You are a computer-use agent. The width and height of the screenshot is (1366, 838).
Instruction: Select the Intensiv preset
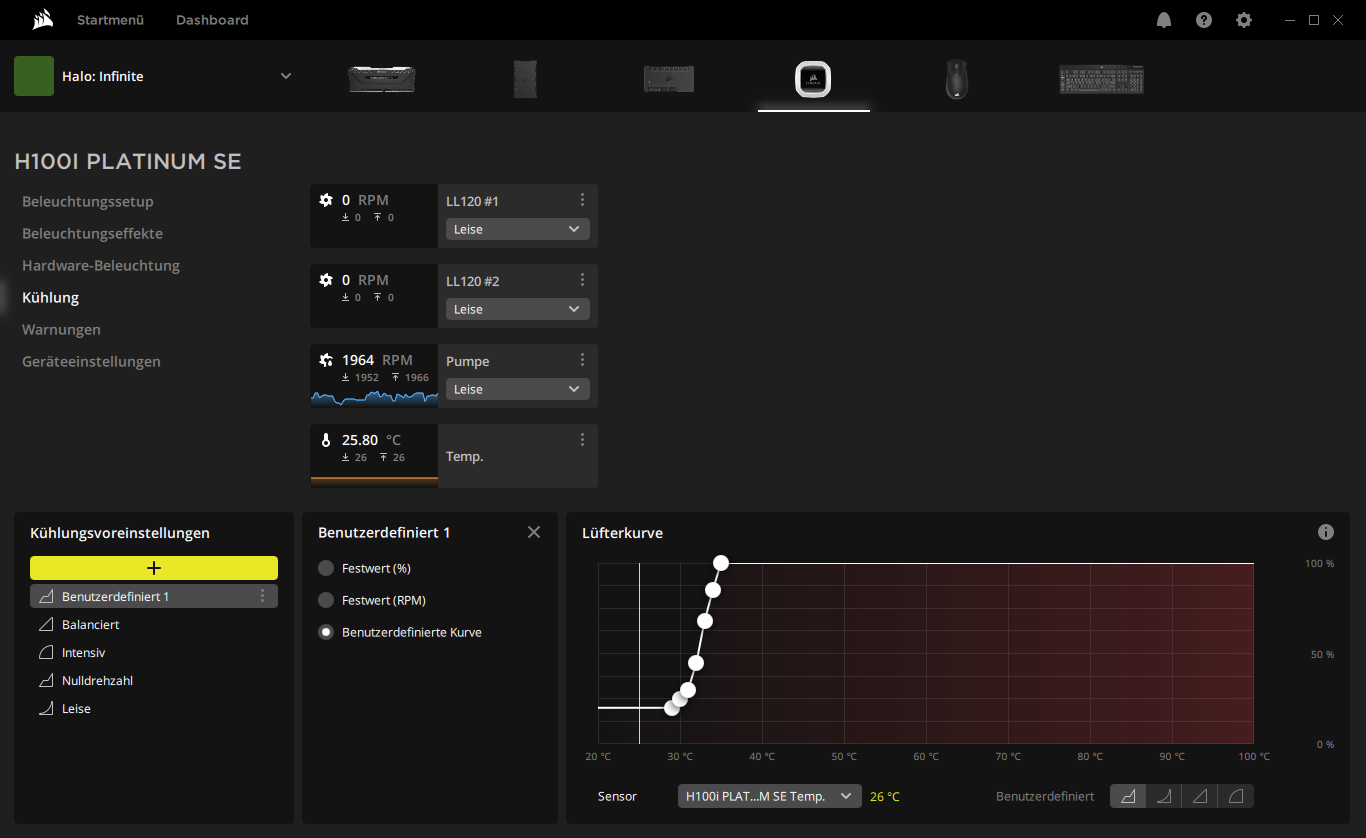pyautogui.click(x=154, y=652)
